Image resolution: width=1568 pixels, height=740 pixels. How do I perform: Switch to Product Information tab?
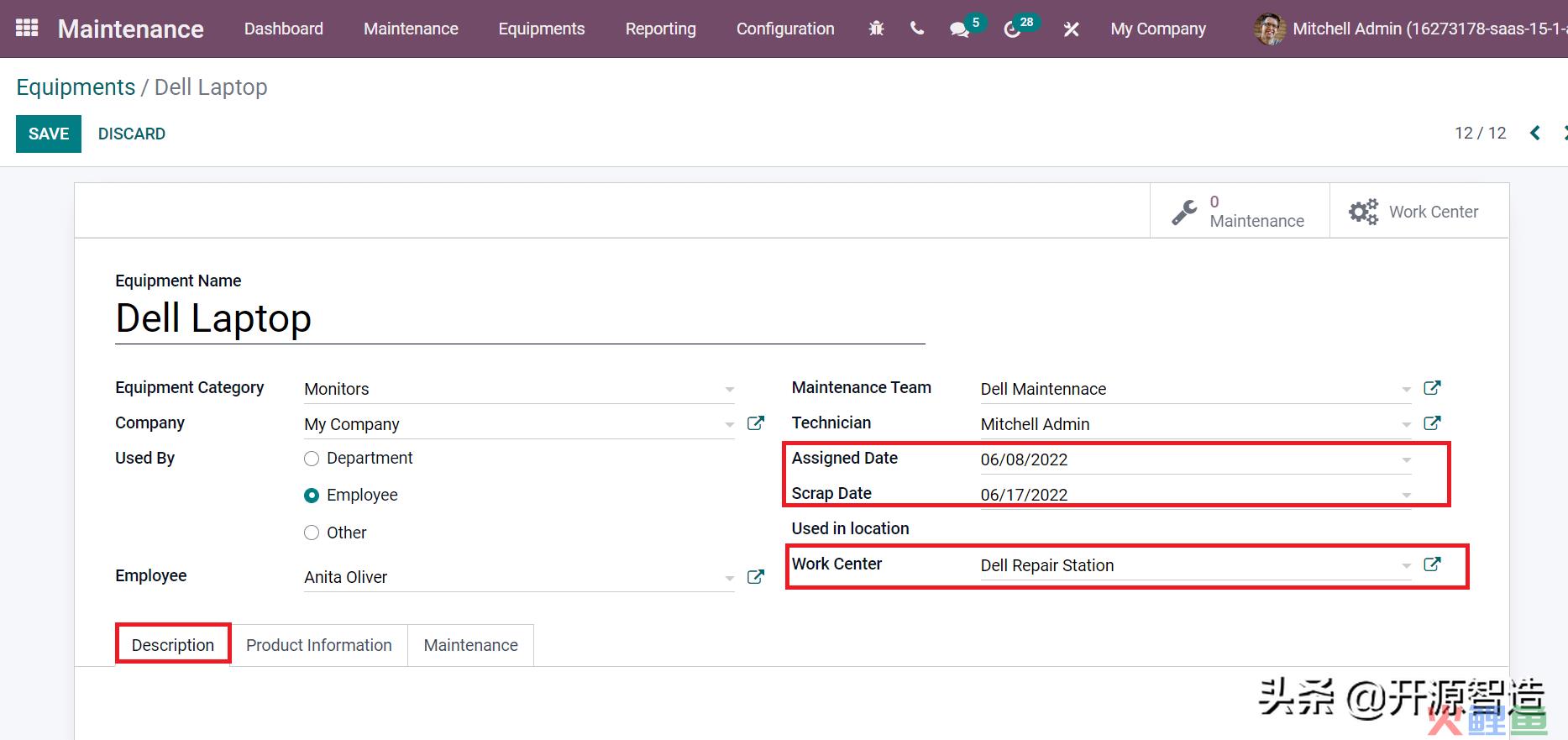coord(319,645)
